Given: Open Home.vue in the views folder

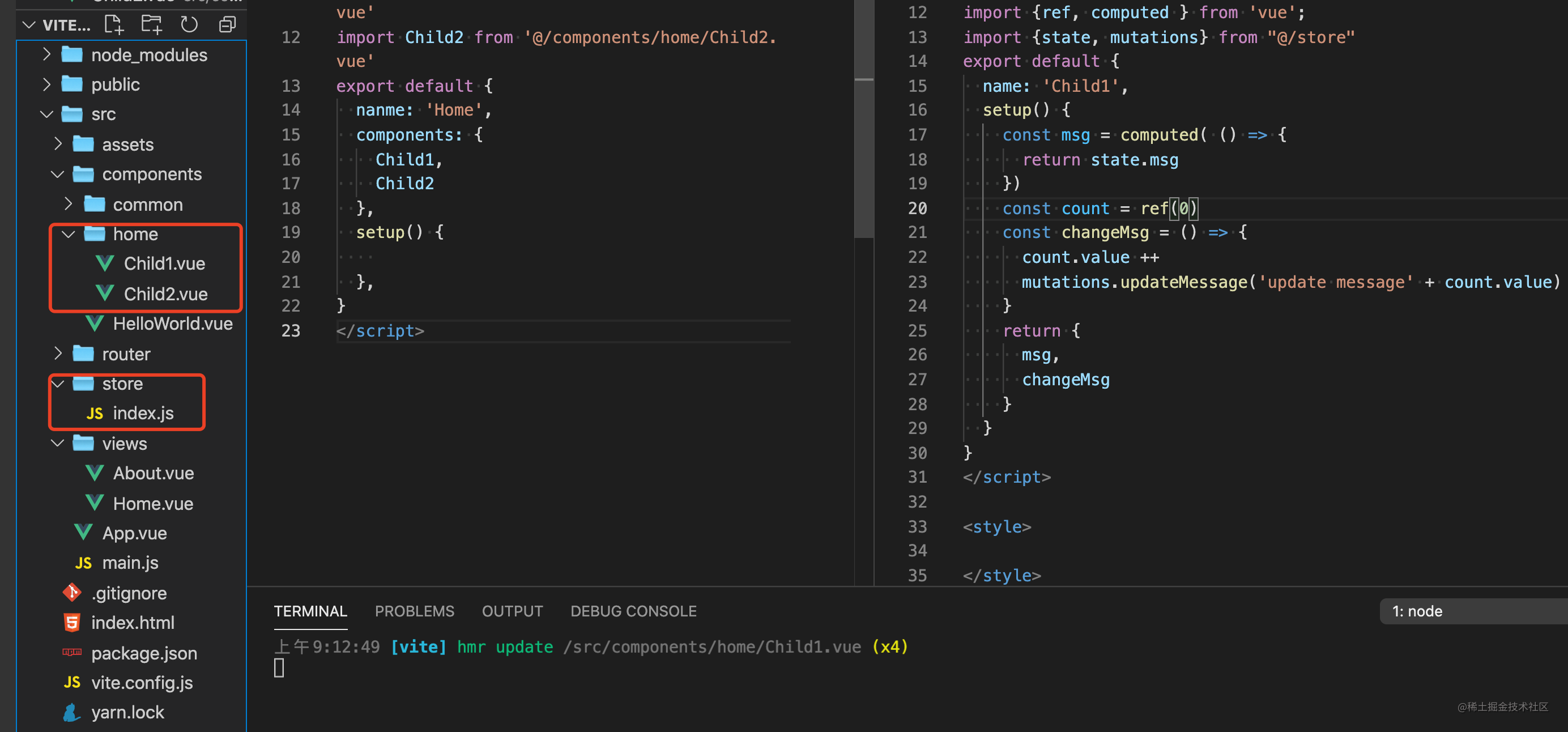Looking at the screenshot, I should 153,503.
